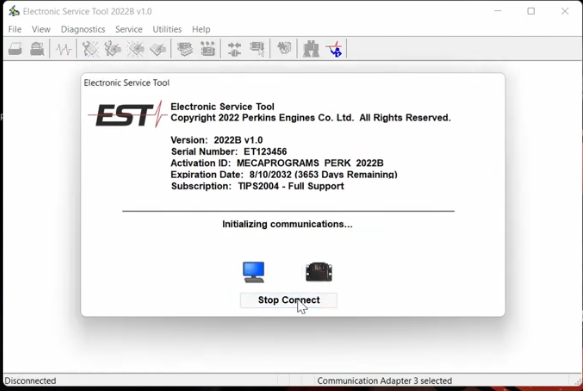Open the Utilities menu
This screenshot has height=391, width=583.
point(167,29)
